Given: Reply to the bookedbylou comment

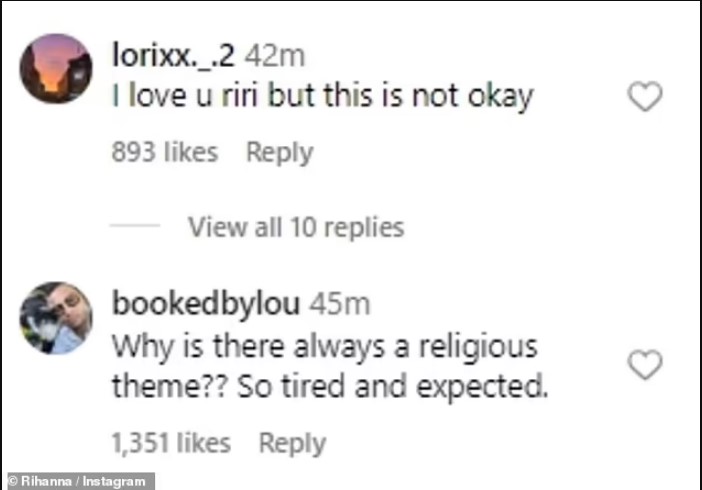Looking at the screenshot, I should 292,443.
